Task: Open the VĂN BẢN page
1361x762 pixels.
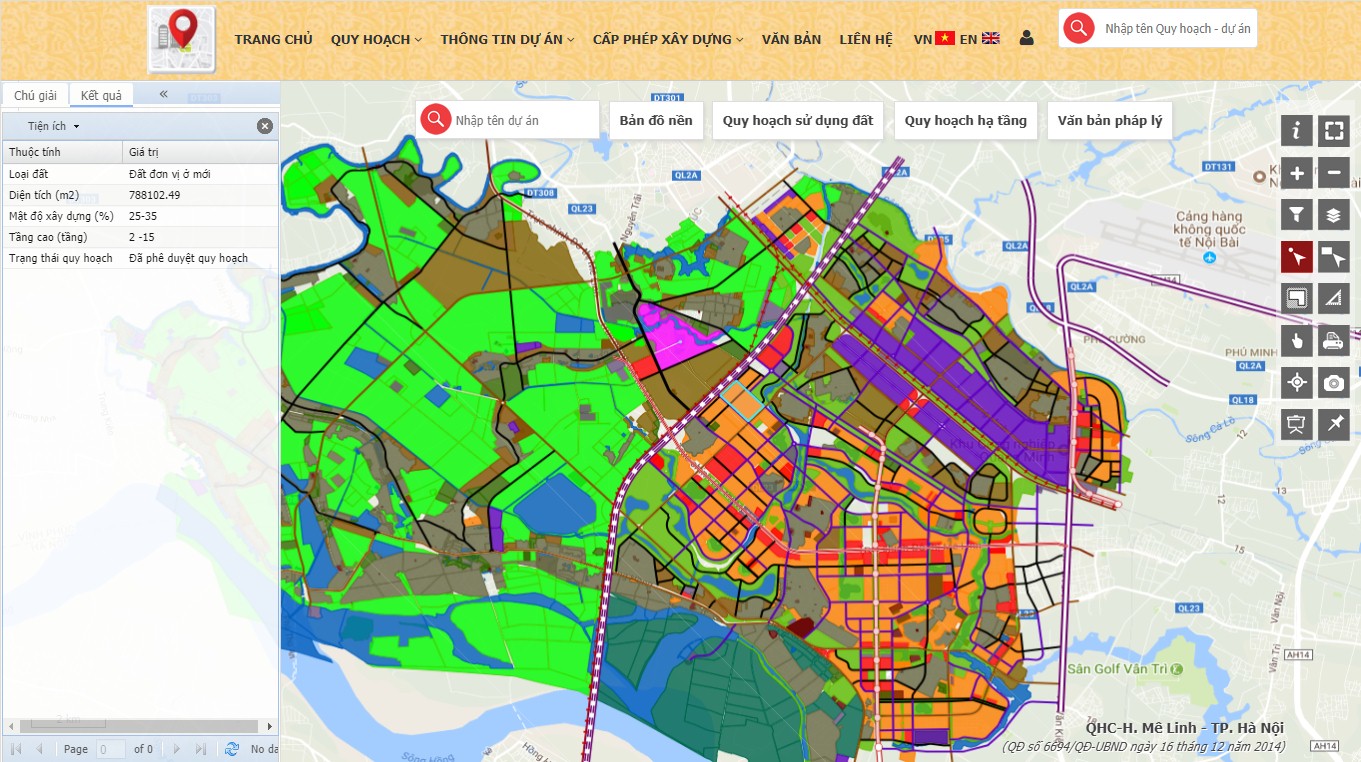Action: pos(791,39)
